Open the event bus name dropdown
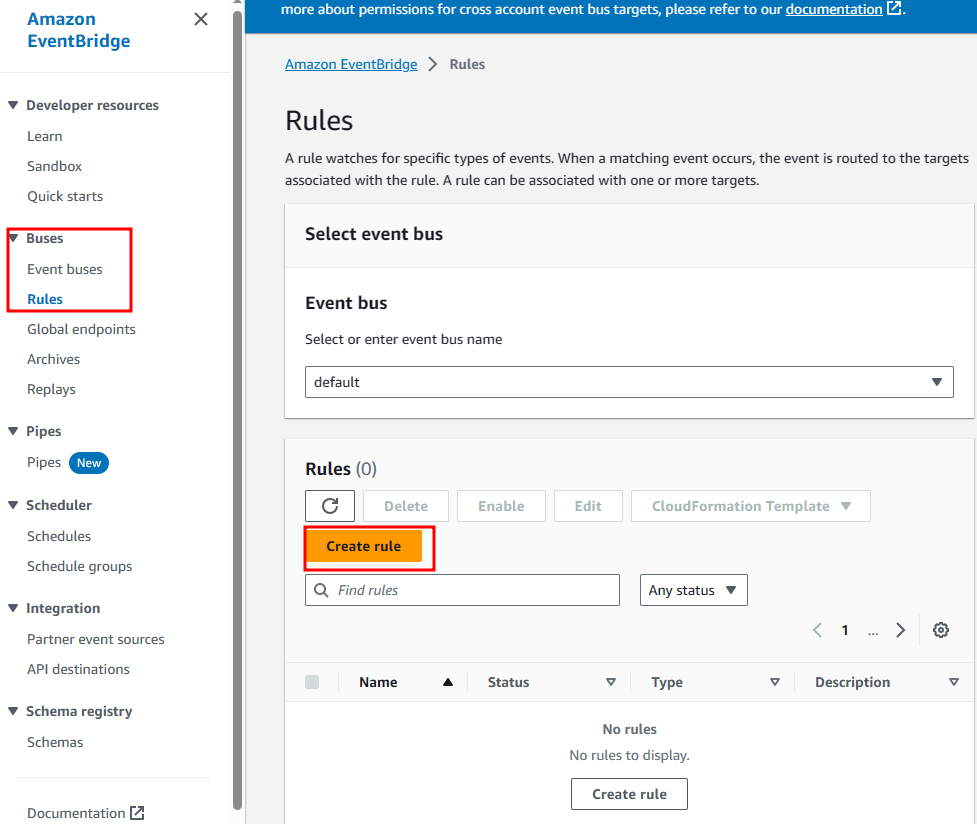The image size is (977, 824). tap(629, 382)
